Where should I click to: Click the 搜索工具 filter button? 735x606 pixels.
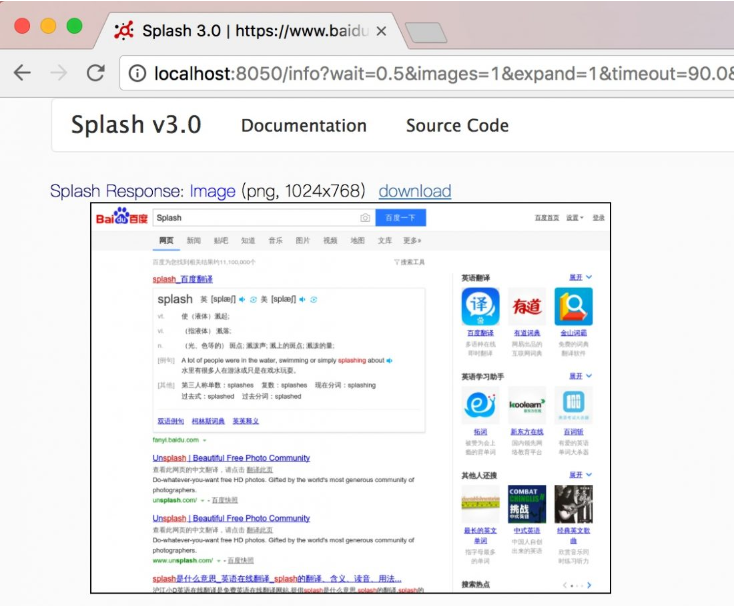[409, 262]
